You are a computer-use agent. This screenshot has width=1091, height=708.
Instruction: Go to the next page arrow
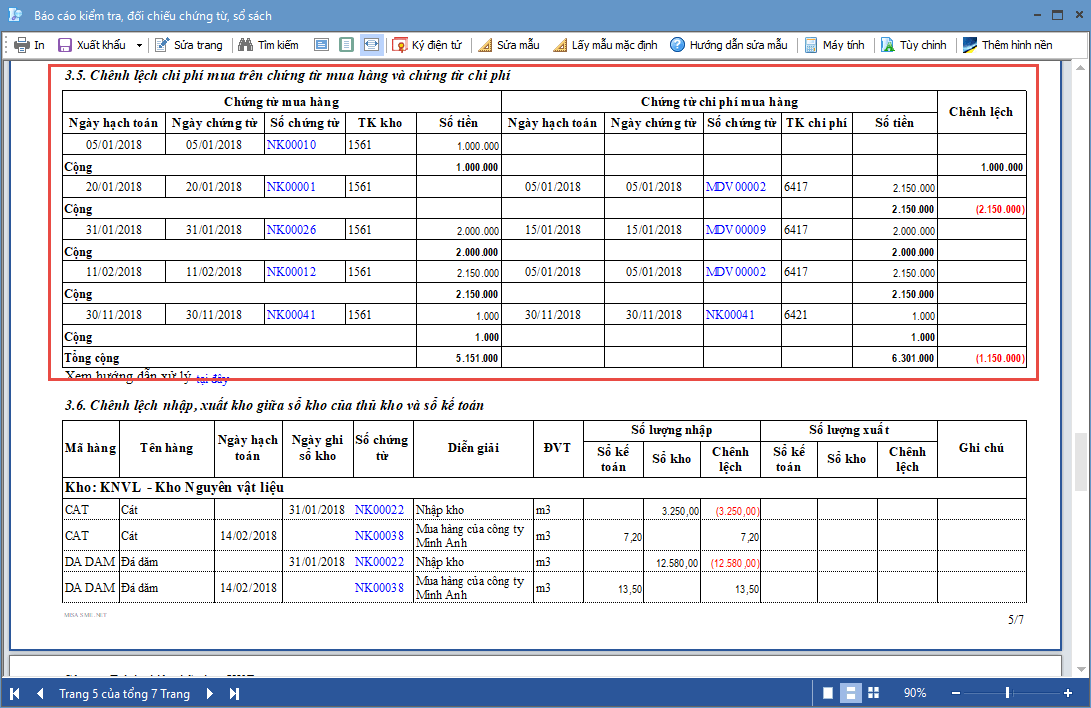(209, 693)
